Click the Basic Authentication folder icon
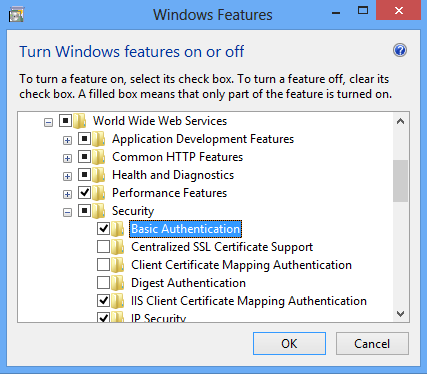 coord(118,229)
